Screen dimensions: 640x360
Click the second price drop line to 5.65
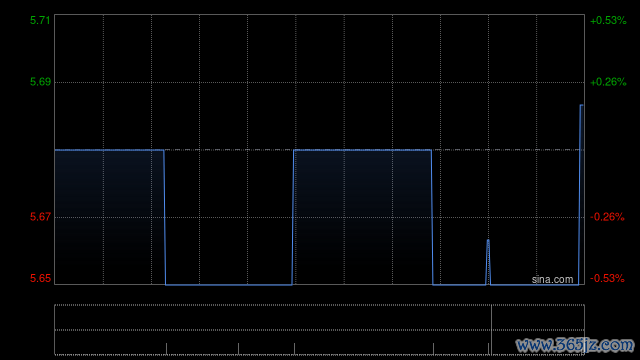point(432,217)
